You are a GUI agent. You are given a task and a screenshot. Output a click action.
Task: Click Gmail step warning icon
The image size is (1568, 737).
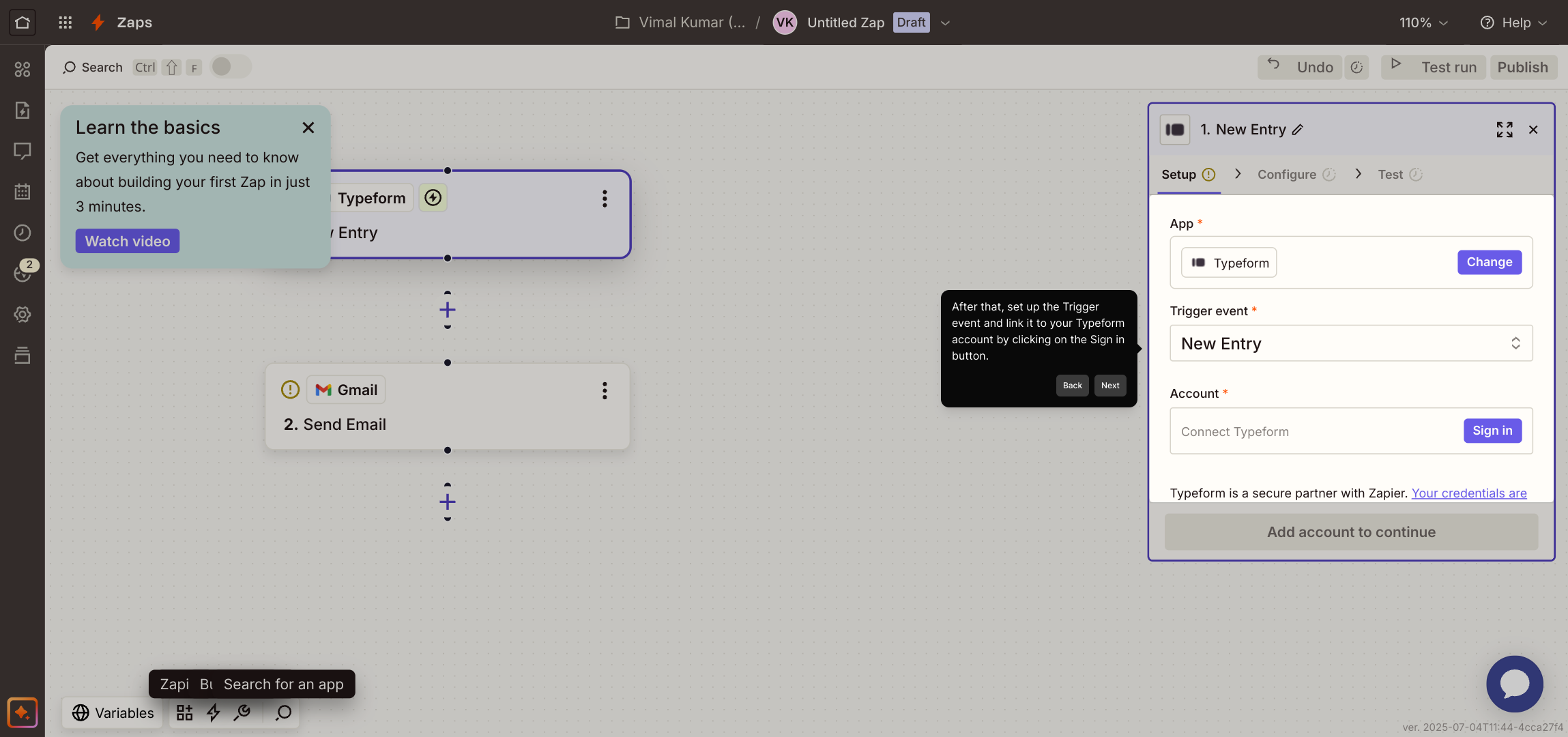pos(290,390)
